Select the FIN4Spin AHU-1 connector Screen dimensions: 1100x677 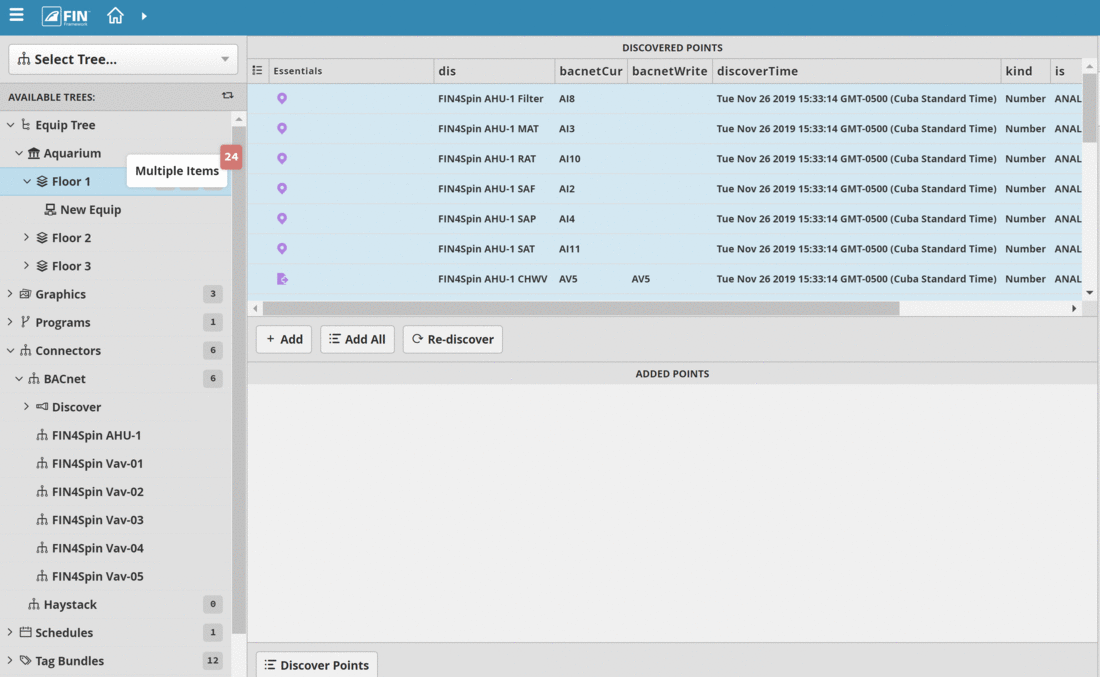(96, 435)
